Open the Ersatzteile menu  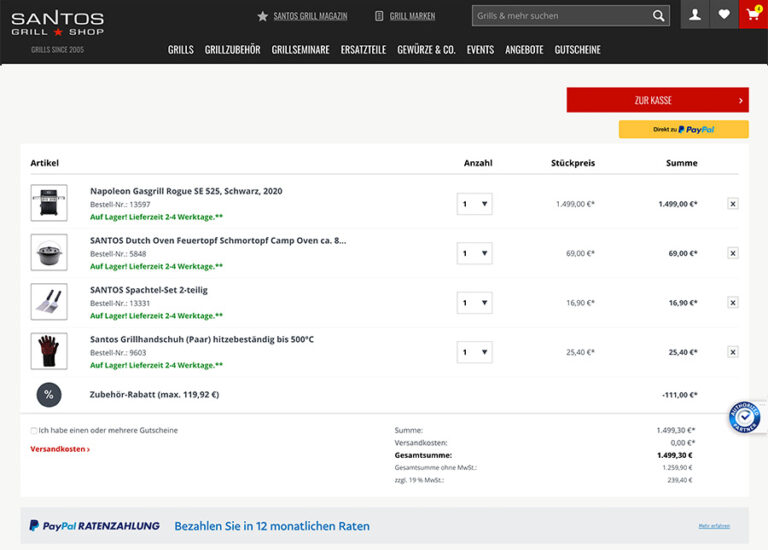point(363,49)
